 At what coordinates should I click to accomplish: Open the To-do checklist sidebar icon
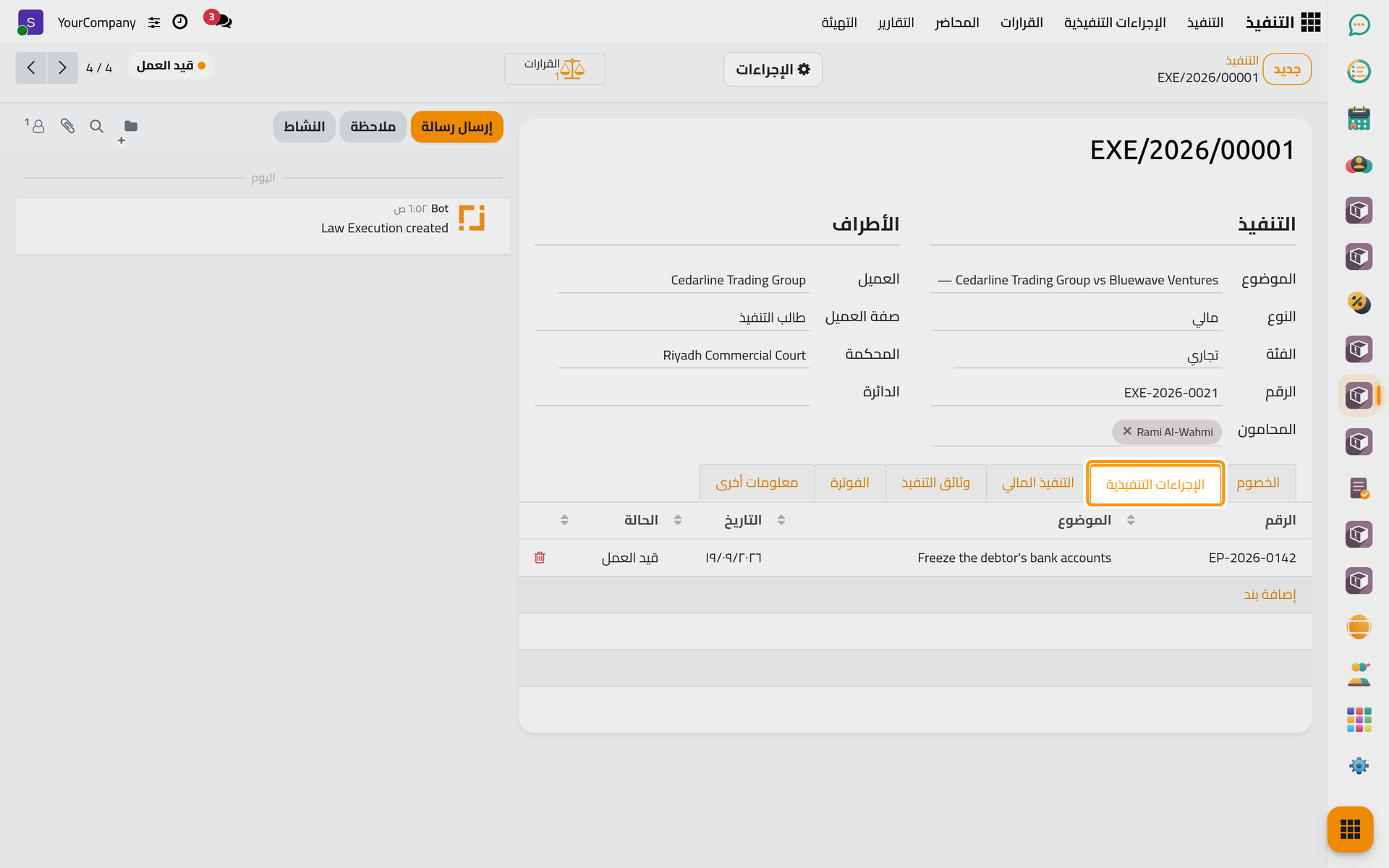click(x=1359, y=72)
